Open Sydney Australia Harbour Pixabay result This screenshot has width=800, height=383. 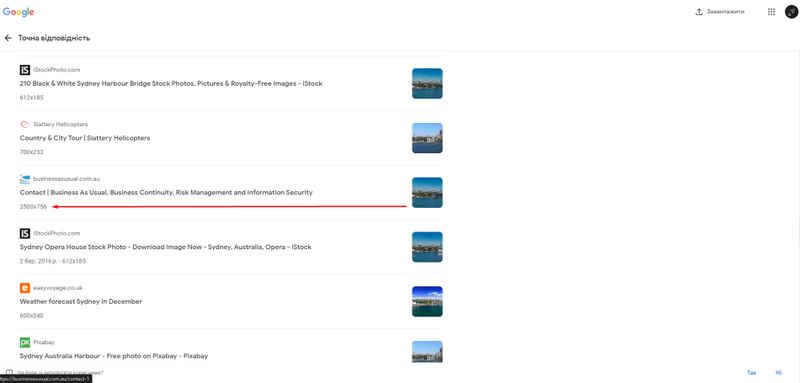coord(114,356)
